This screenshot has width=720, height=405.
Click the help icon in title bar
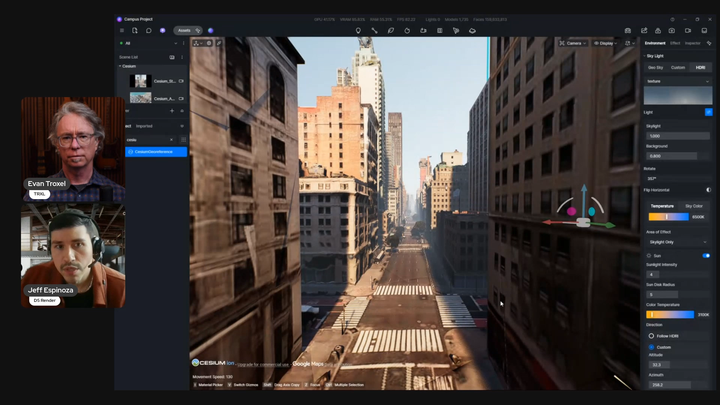pyautogui.click(x=672, y=19)
